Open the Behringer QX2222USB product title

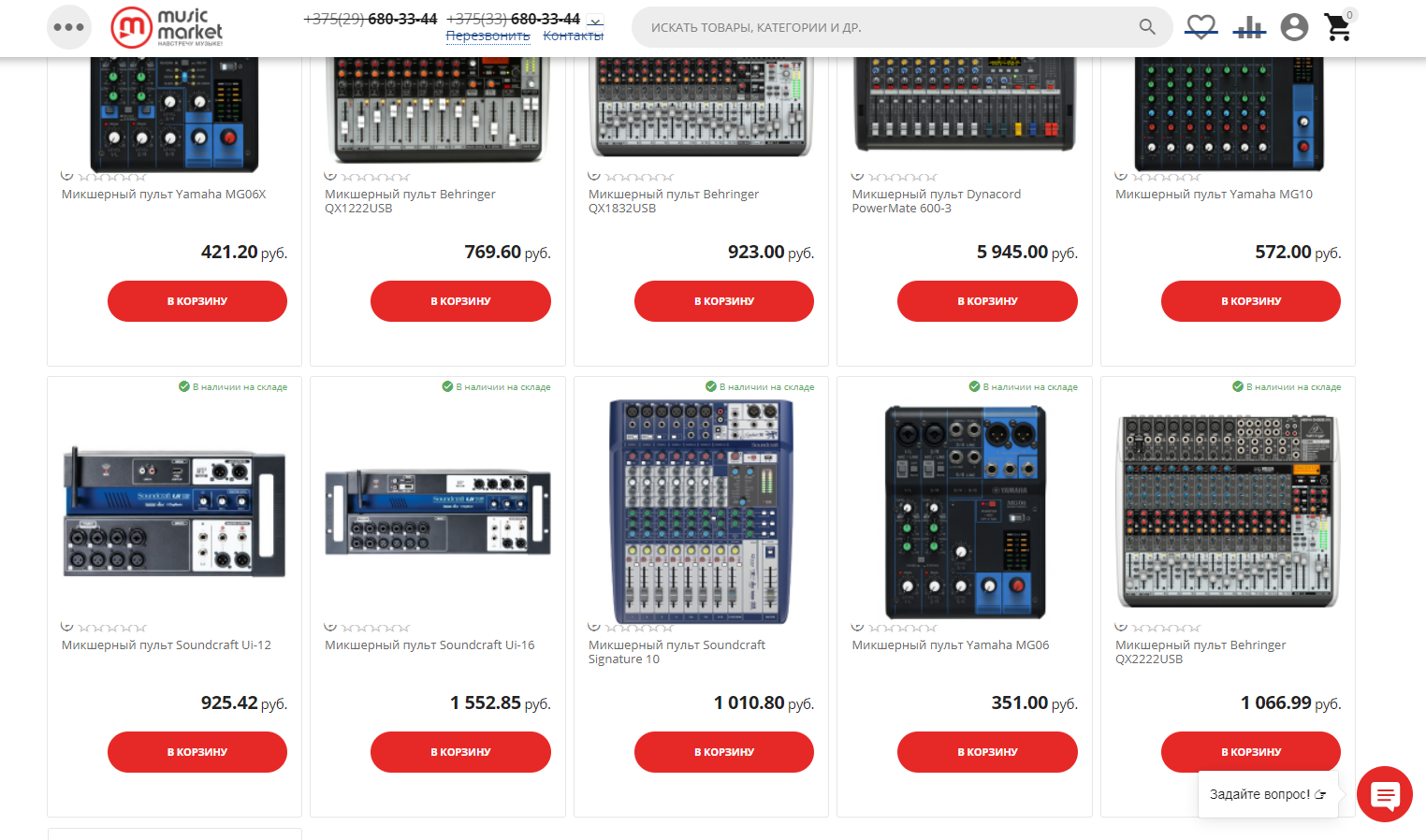(x=1200, y=652)
